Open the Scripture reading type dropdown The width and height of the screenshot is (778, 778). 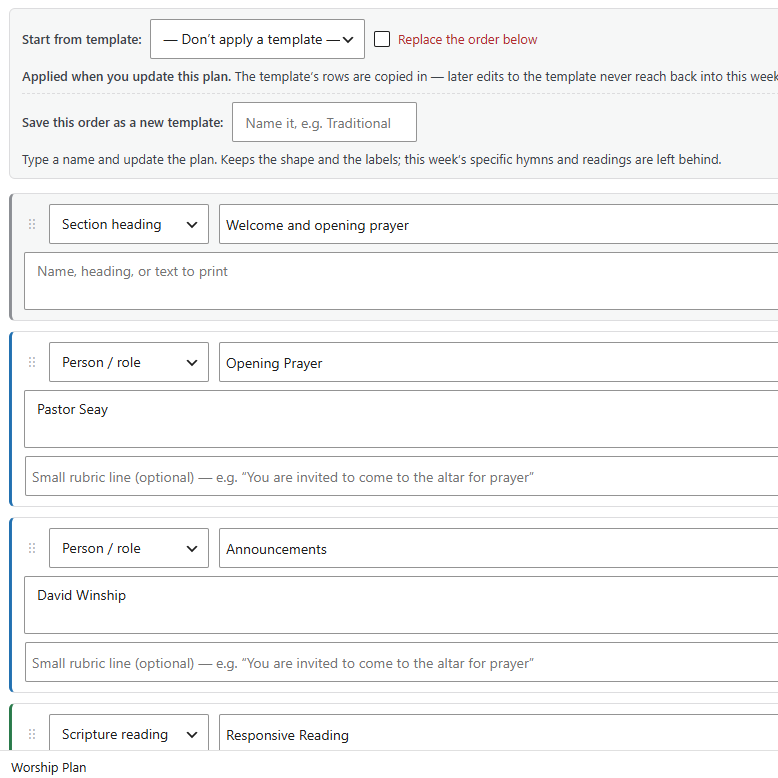129,733
